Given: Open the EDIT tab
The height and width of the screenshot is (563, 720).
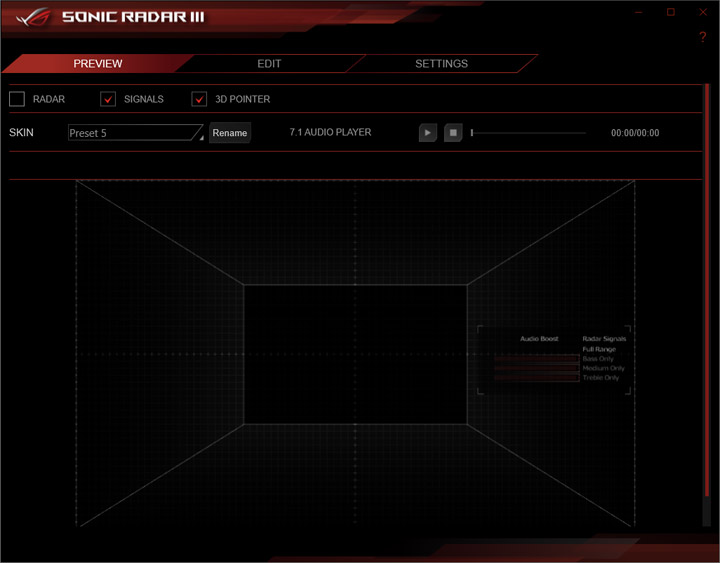Looking at the screenshot, I should tap(269, 63).
